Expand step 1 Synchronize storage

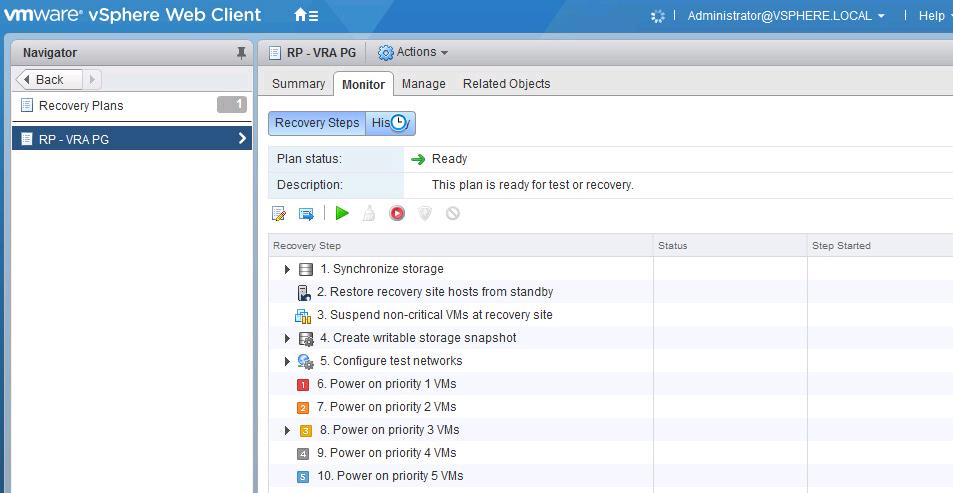tap(287, 269)
